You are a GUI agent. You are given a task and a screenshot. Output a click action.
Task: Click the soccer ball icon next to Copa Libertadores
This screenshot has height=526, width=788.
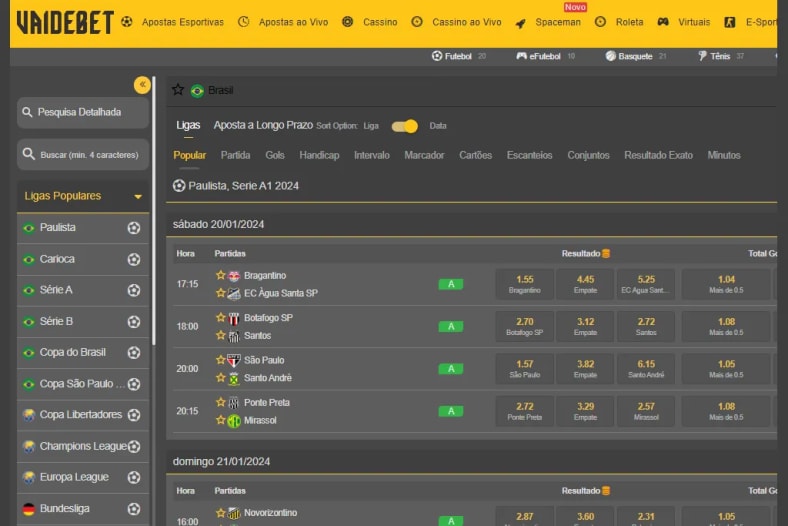pyautogui.click(x=134, y=415)
